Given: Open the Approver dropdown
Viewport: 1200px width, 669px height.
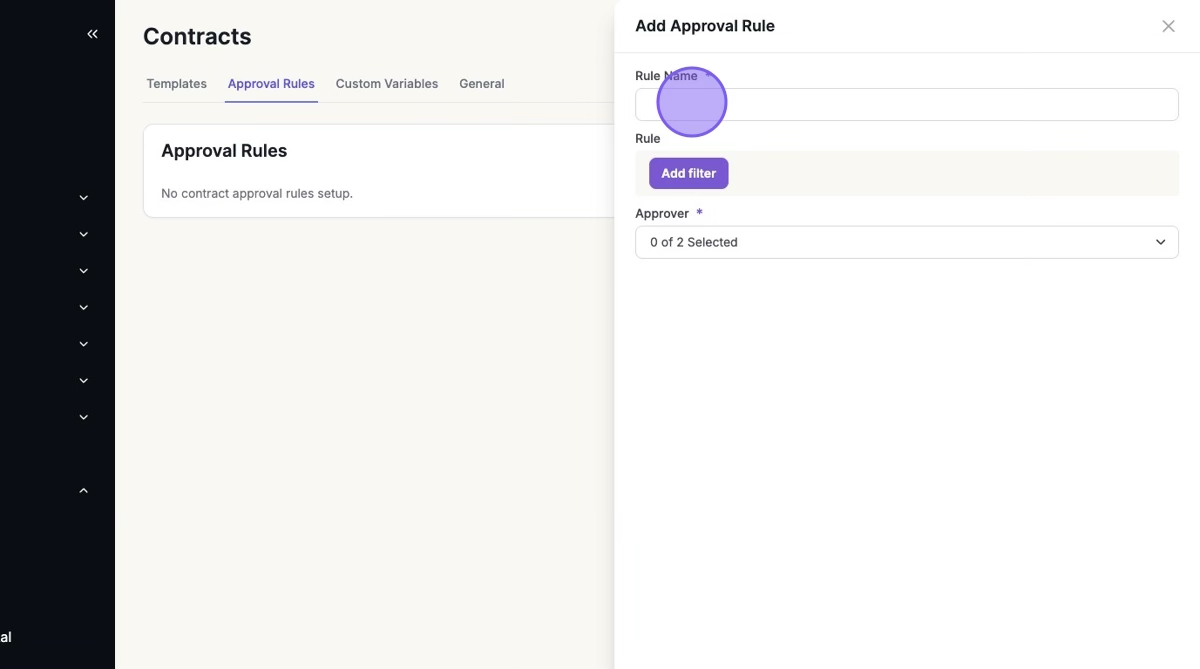Looking at the screenshot, I should (x=906, y=242).
